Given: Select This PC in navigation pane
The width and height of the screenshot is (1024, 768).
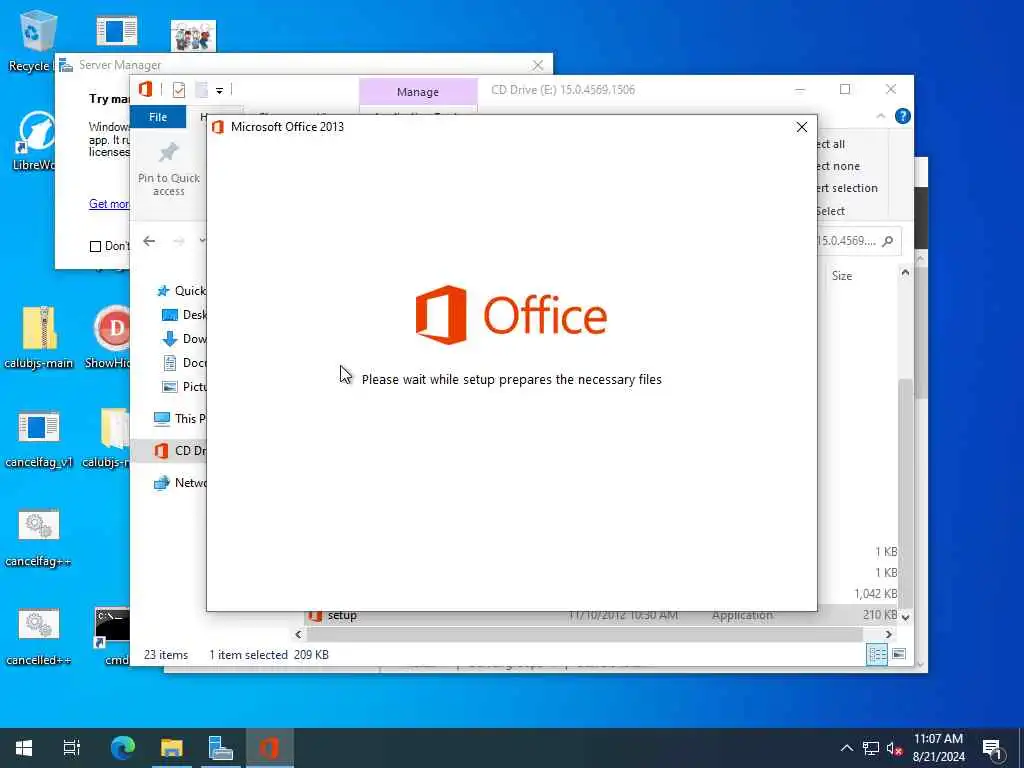Looking at the screenshot, I should pyautogui.click(x=180, y=419).
